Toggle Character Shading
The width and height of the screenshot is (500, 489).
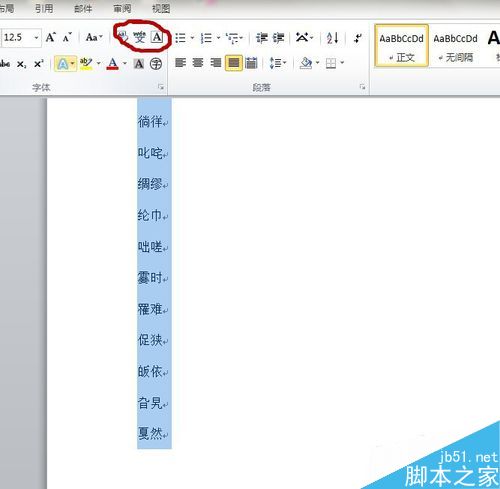point(139,63)
